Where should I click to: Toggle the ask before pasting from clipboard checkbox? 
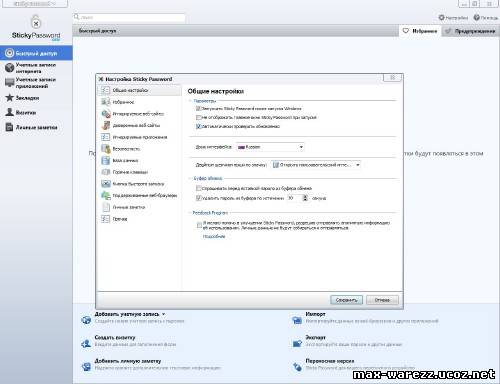[198, 188]
